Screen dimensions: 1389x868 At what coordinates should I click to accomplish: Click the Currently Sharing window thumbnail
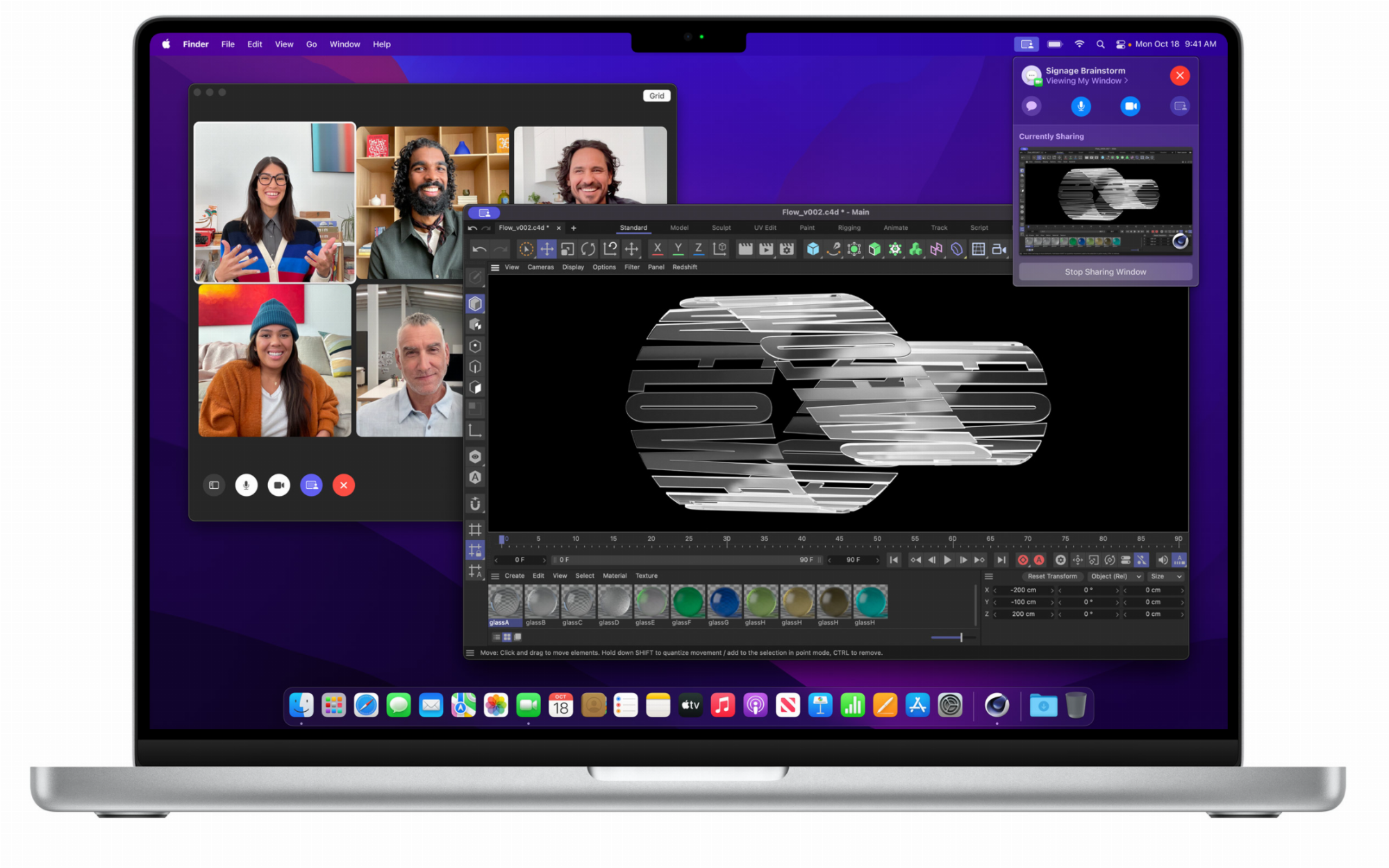1106,202
